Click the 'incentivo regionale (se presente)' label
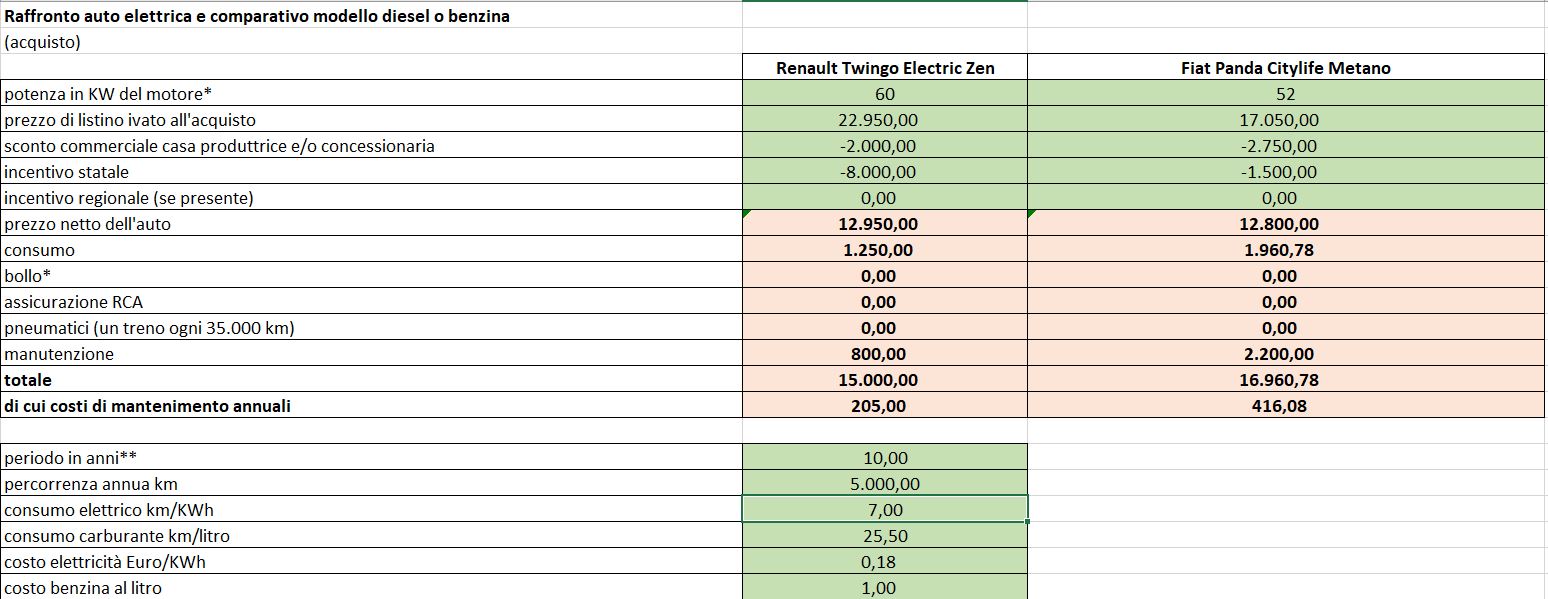This screenshot has width=1548, height=599. pos(371,199)
